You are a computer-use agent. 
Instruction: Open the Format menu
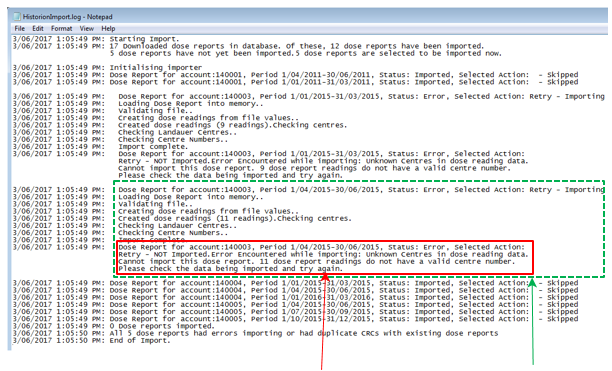tap(61, 28)
